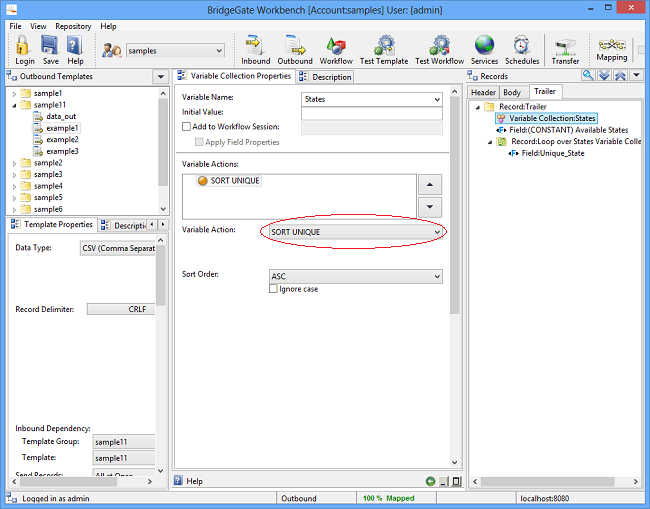Click the Login toolbar icon
Screen dimensions: 650x509
(x=24, y=45)
